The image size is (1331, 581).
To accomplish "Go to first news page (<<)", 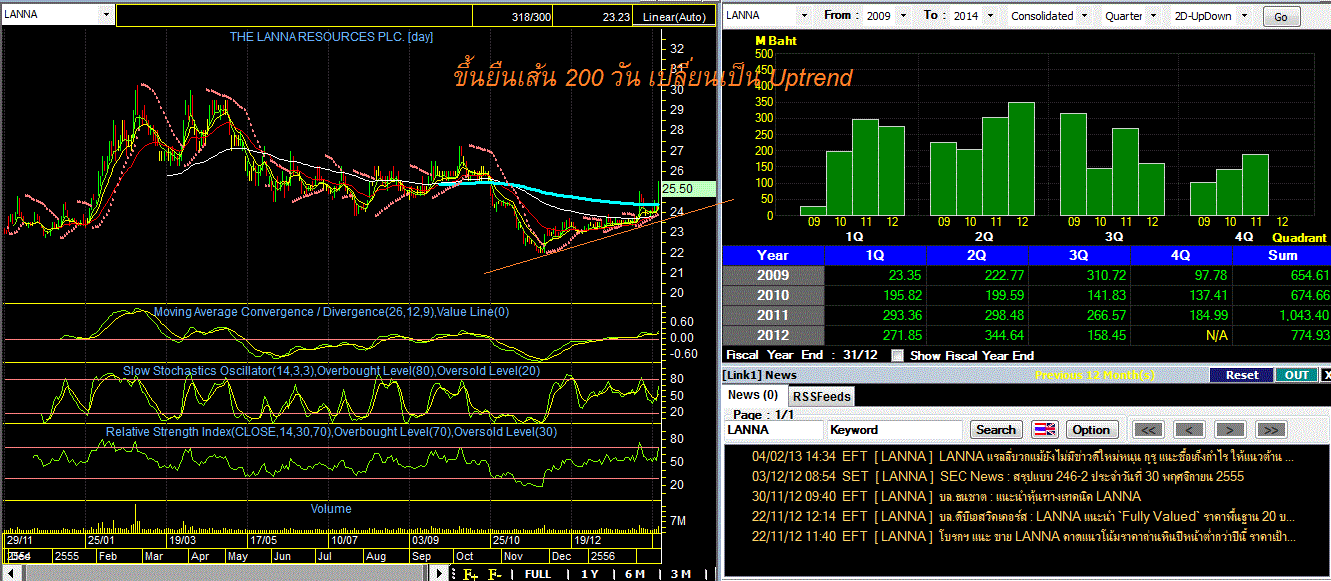I will (x=1150, y=430).
